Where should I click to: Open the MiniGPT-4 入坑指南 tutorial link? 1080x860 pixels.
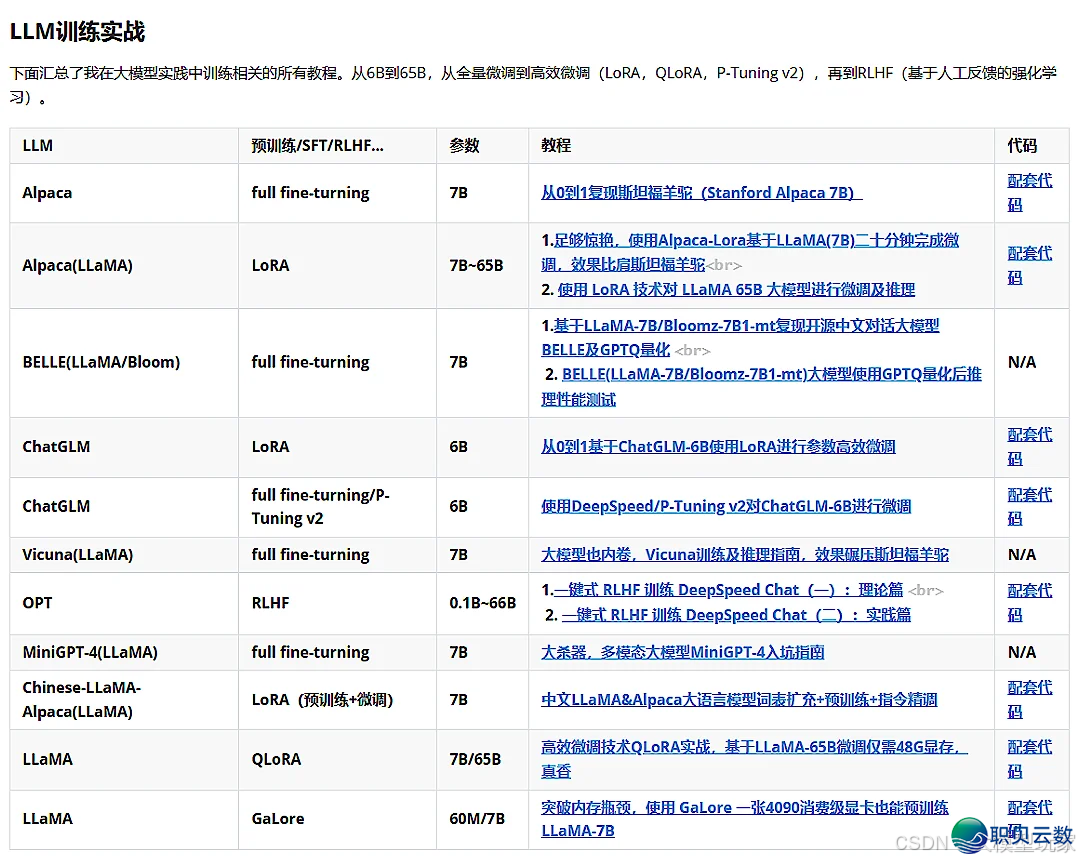688,651
